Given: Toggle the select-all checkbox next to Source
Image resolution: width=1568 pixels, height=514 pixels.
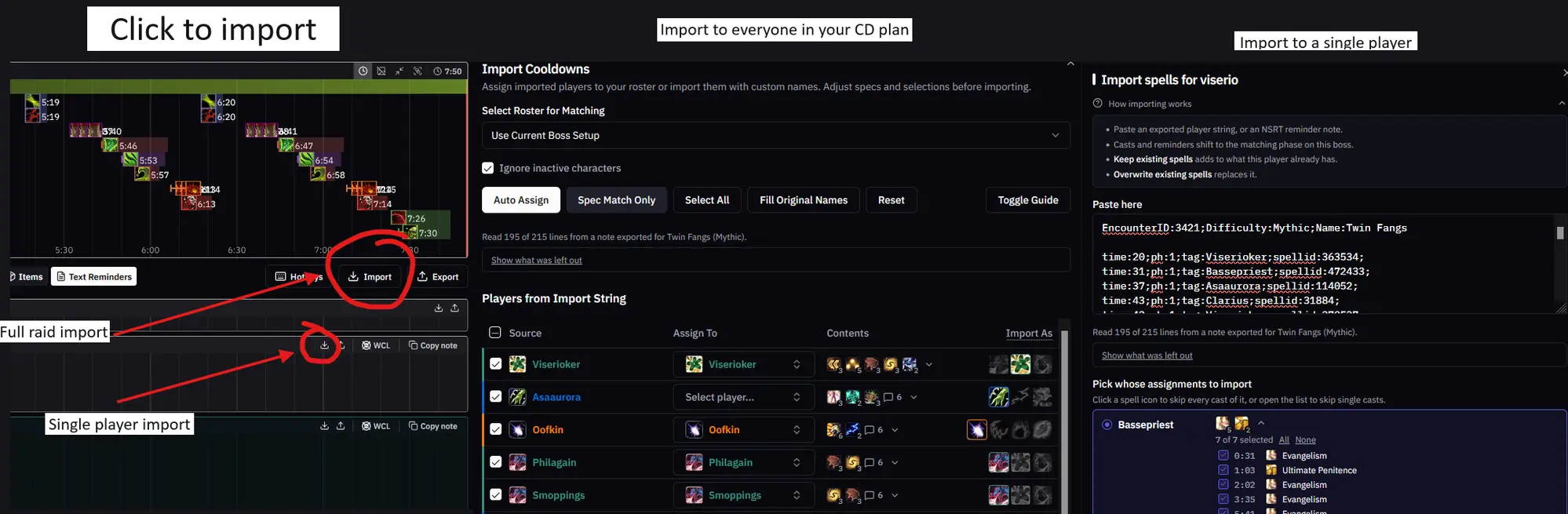Looking at the screenshot, I should tap(495, 333).
